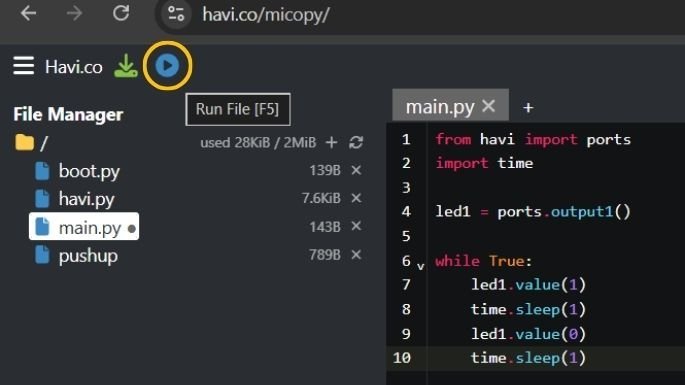Click the browser forward arrow
Screen dimensions: 685x385
click(74, 14)
